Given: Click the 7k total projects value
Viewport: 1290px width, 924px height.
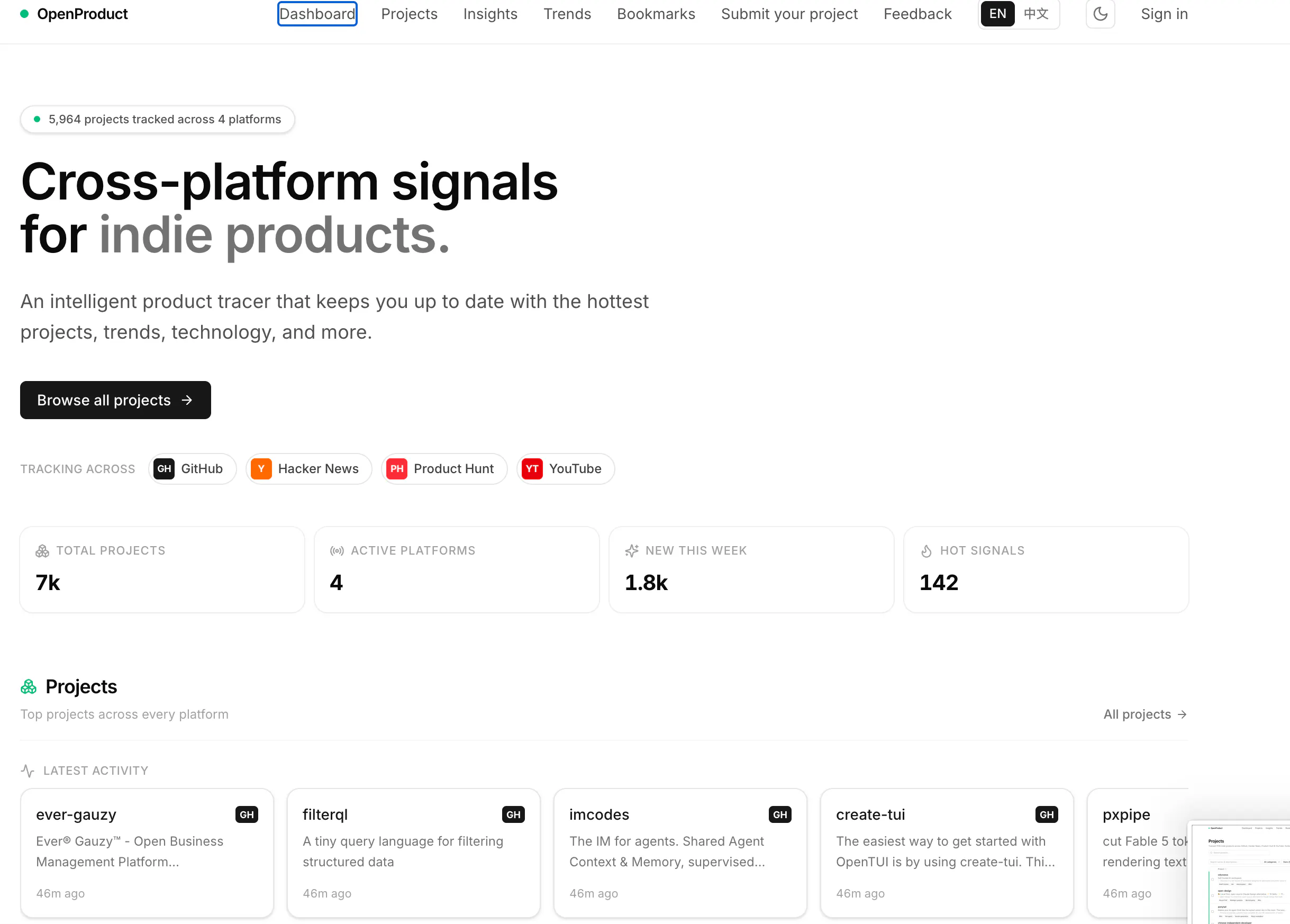Looking at the screenshot, I should 48,583.
